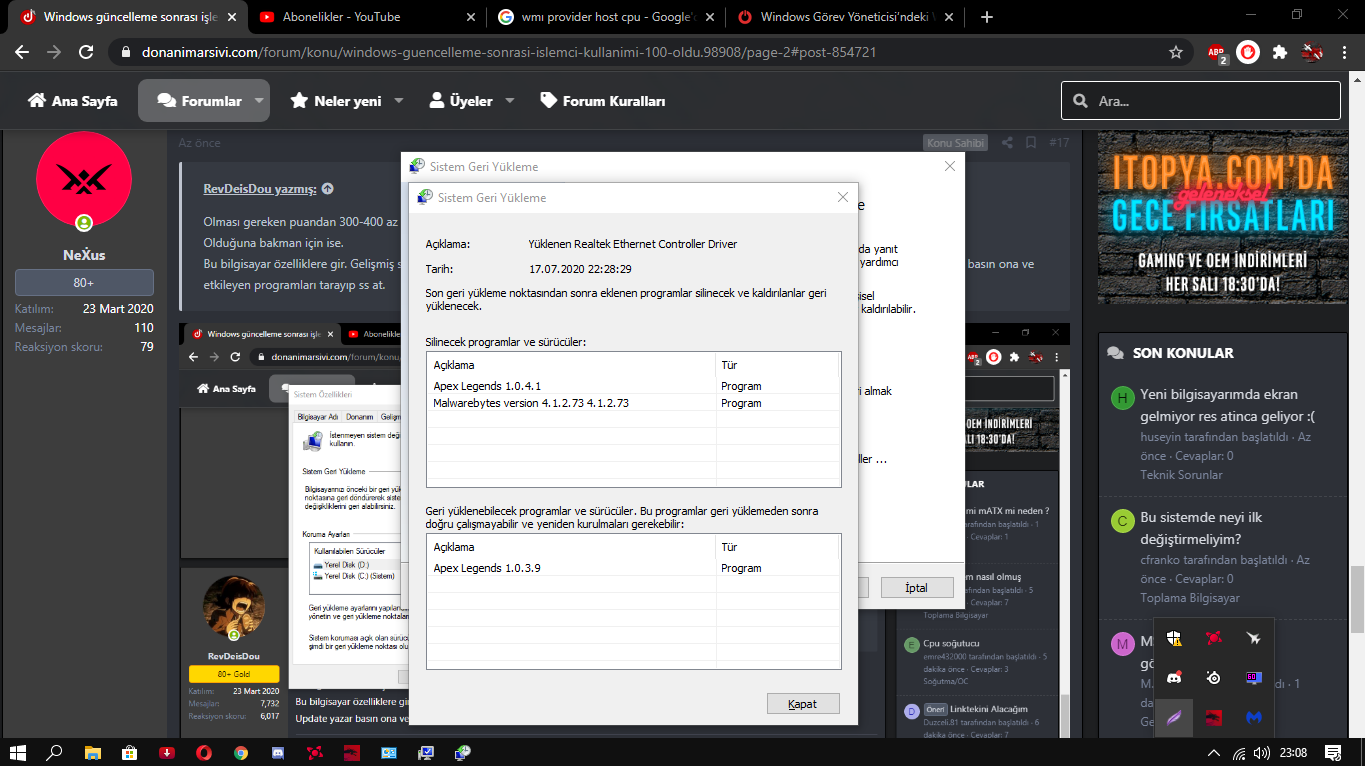
Task: Click the RevDeisDou avatar picture
Action: coord(233,607)
